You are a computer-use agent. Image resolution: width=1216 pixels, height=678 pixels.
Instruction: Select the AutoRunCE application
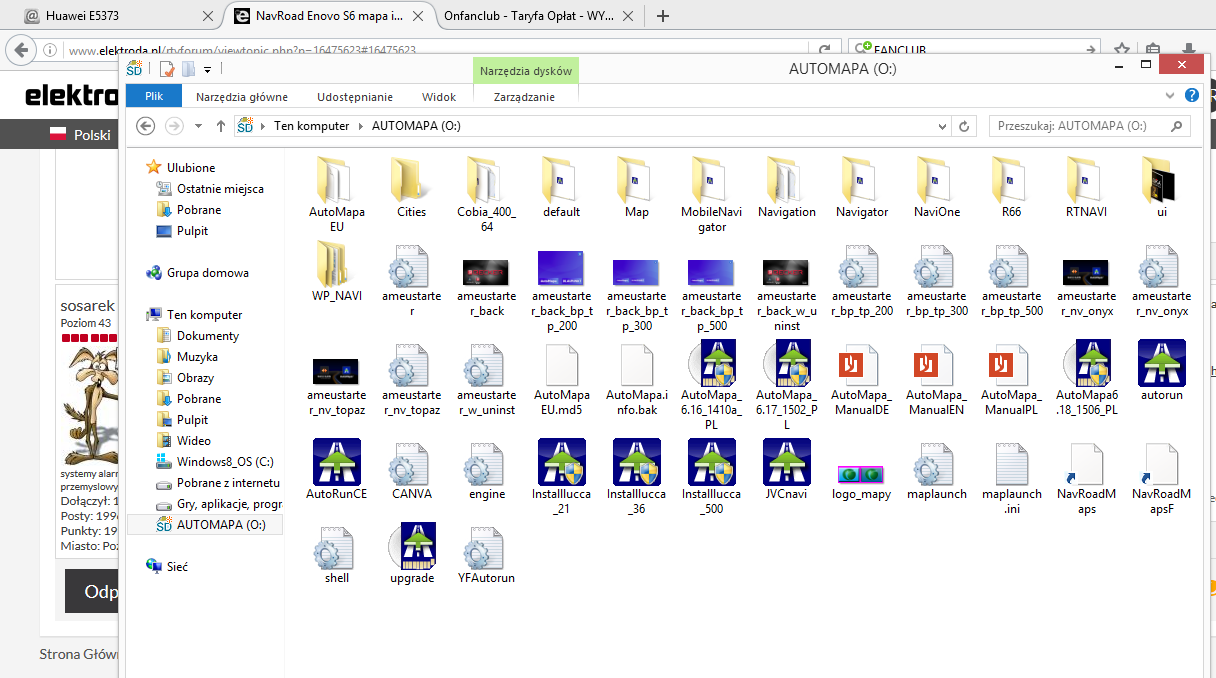[x=337, y=470]
